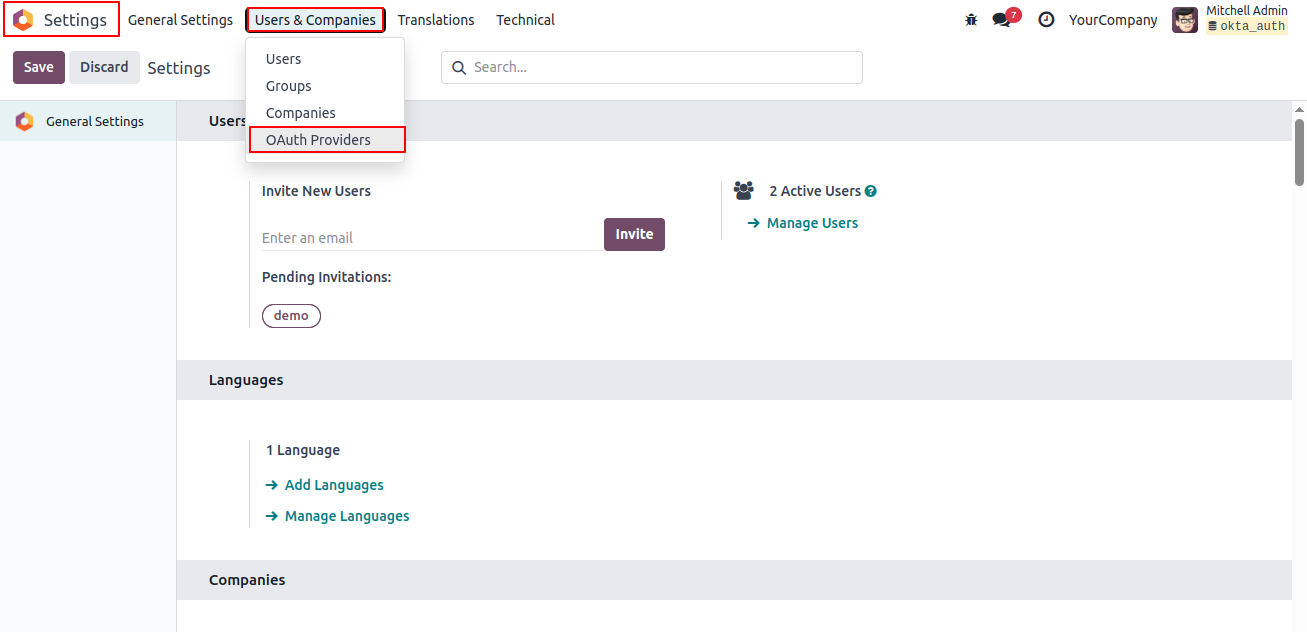
Task: Open the Add Languages link
Action: click(x=334, y=485)
